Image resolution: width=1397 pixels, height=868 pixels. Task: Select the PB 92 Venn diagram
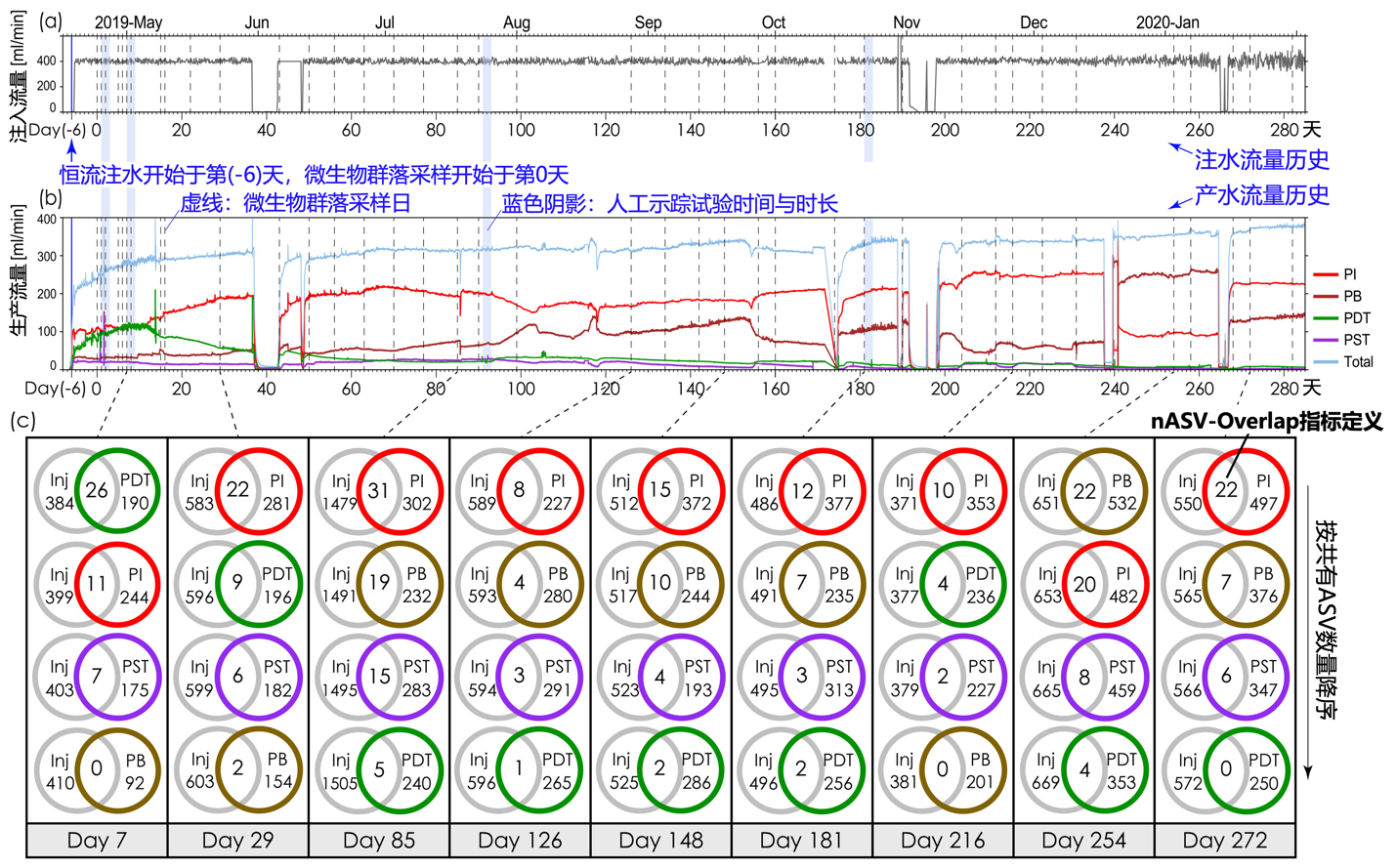(97, 770)
